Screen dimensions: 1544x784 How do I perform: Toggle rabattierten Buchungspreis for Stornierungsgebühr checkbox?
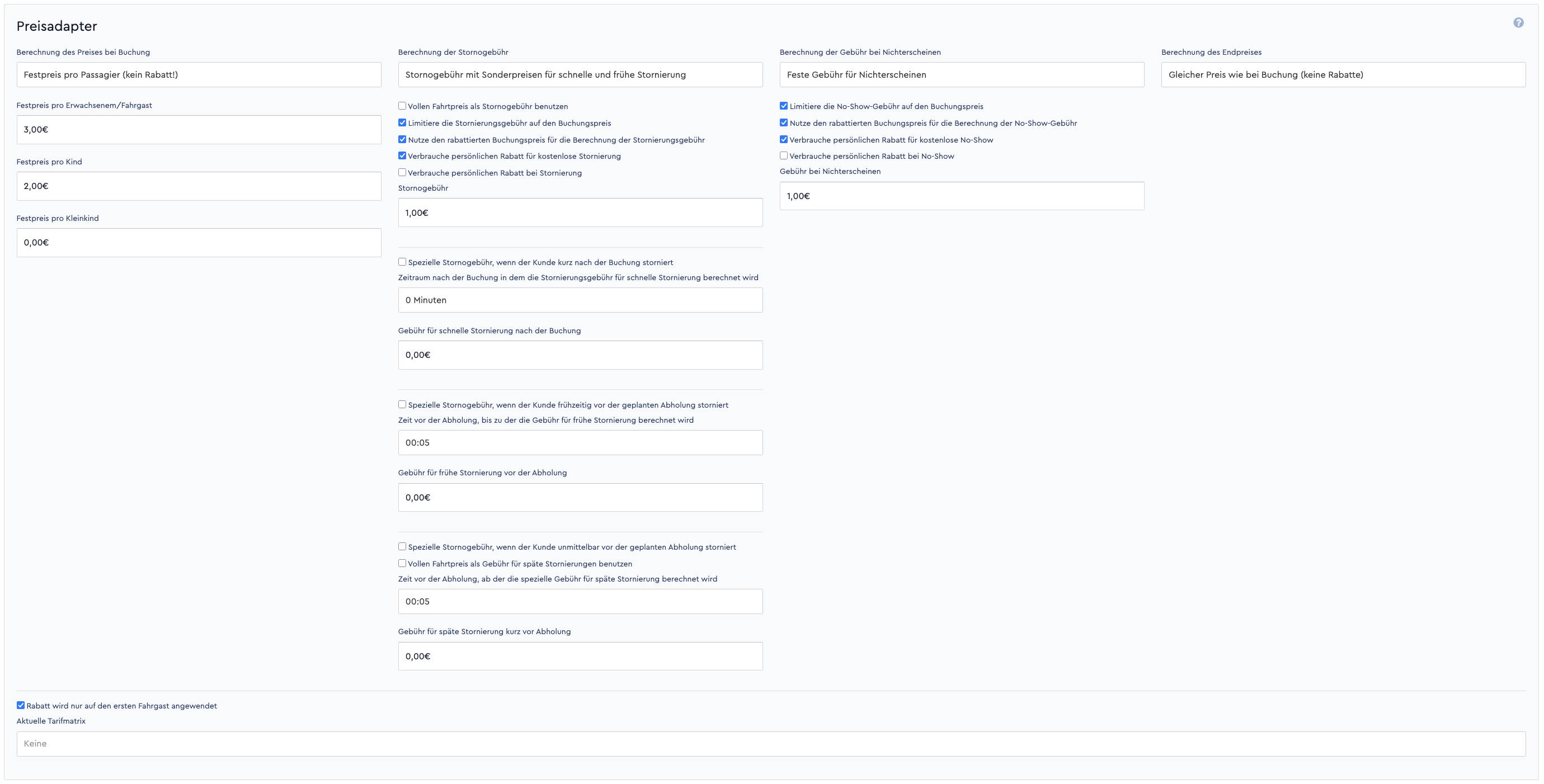click(402, 140)
